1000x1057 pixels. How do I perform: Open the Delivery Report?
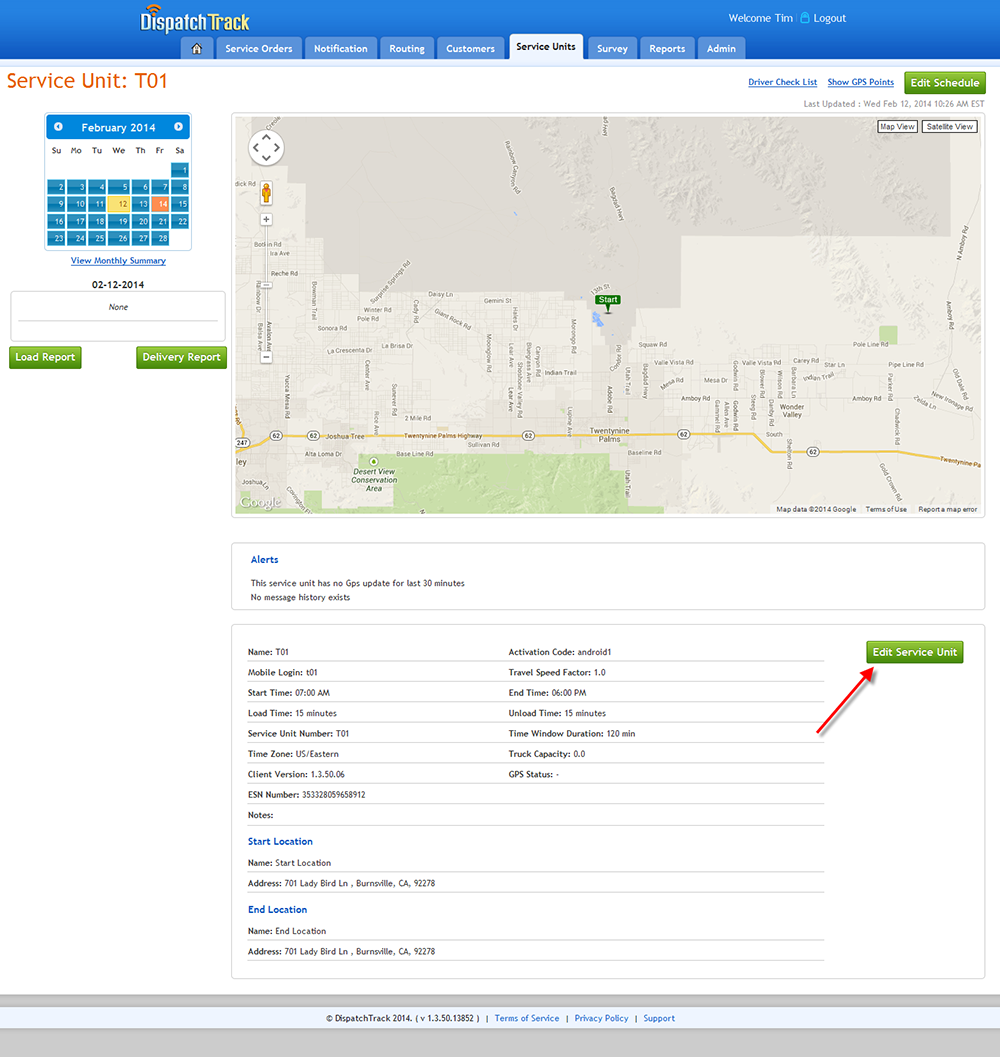click(x=181, y=357)
